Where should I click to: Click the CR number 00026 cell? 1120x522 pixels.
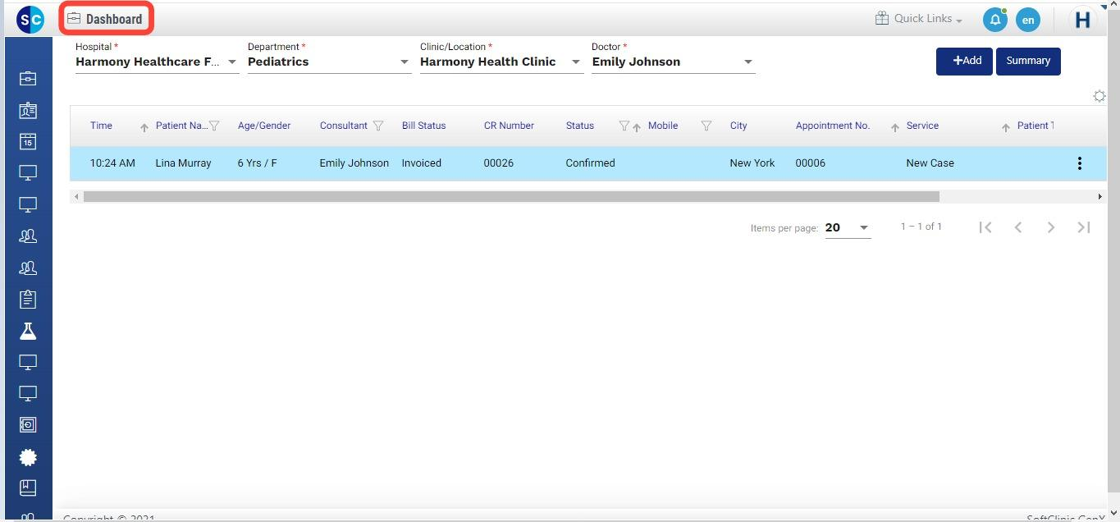pos(499,164)
